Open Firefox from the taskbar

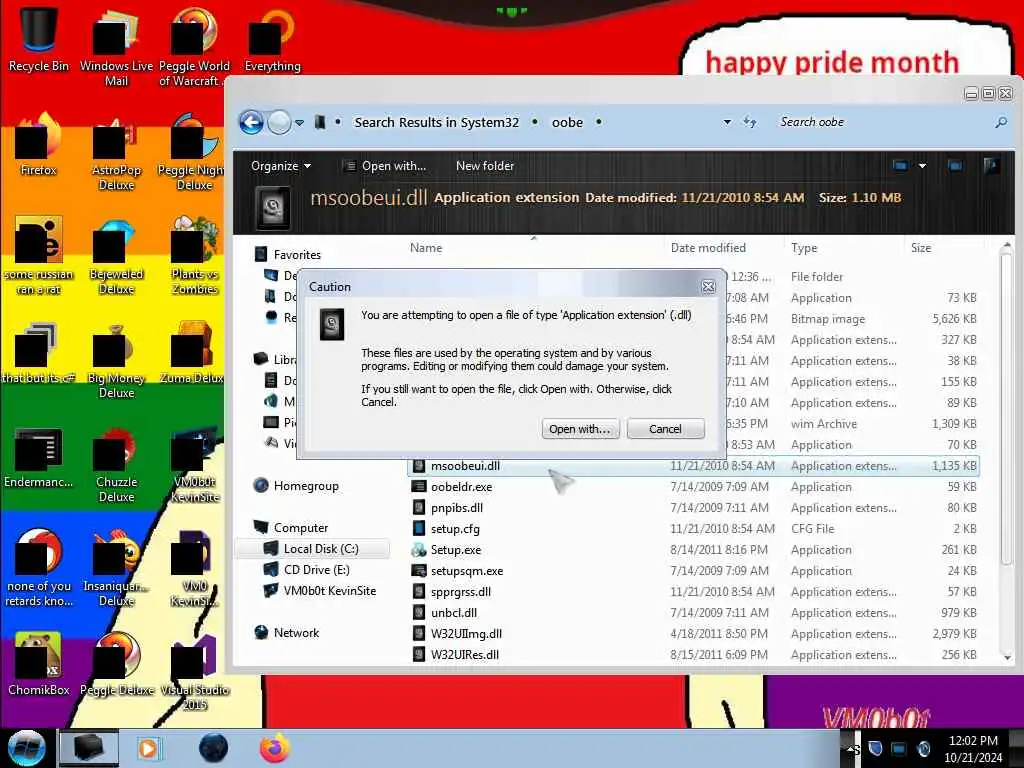click(x=274, y=748)
